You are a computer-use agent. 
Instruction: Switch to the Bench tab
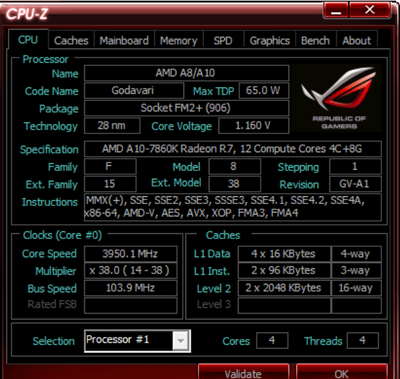click(x=315, y=40)
